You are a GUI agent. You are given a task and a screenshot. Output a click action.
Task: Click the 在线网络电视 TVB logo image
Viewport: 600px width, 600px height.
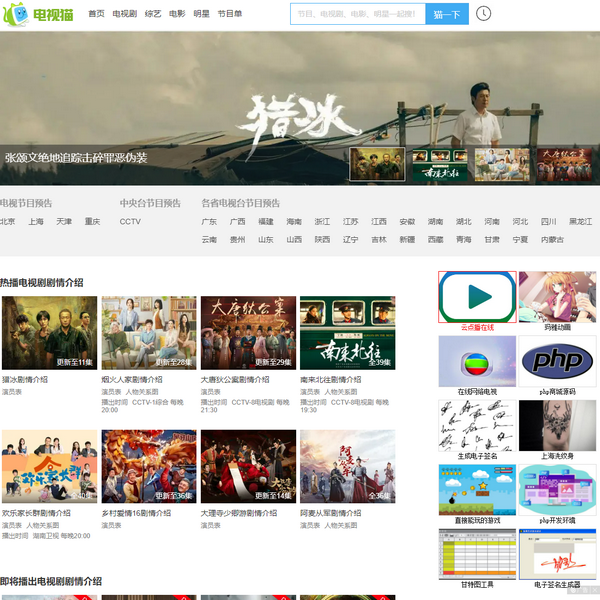point(477,360)
